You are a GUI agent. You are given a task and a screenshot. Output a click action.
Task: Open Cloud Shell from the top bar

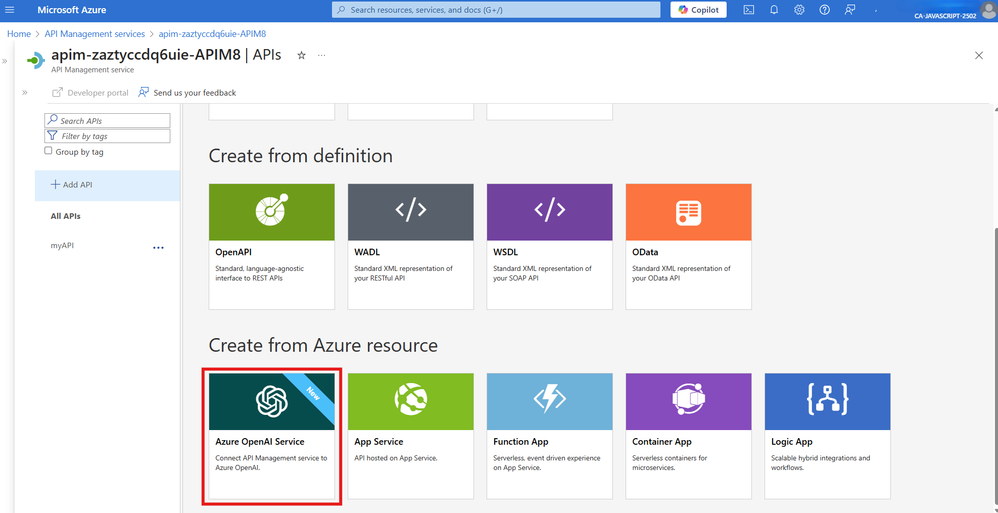749,10
